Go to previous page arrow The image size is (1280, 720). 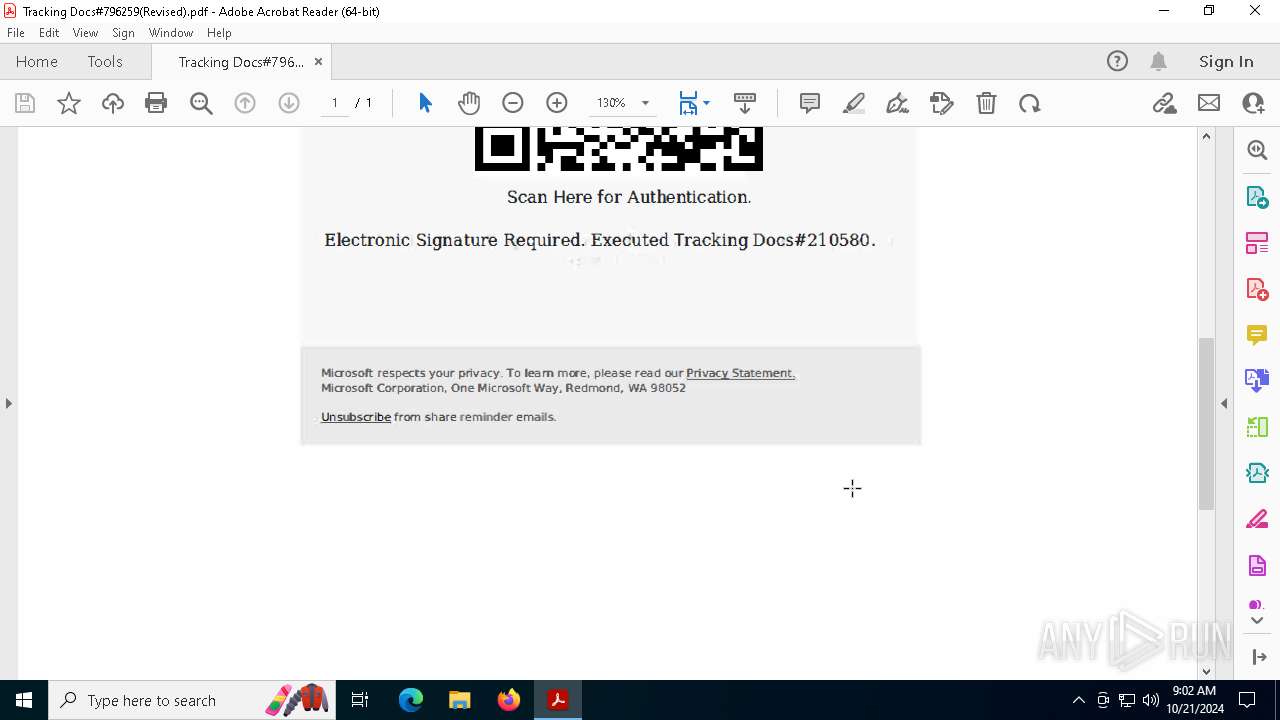[x=245, y=103]
